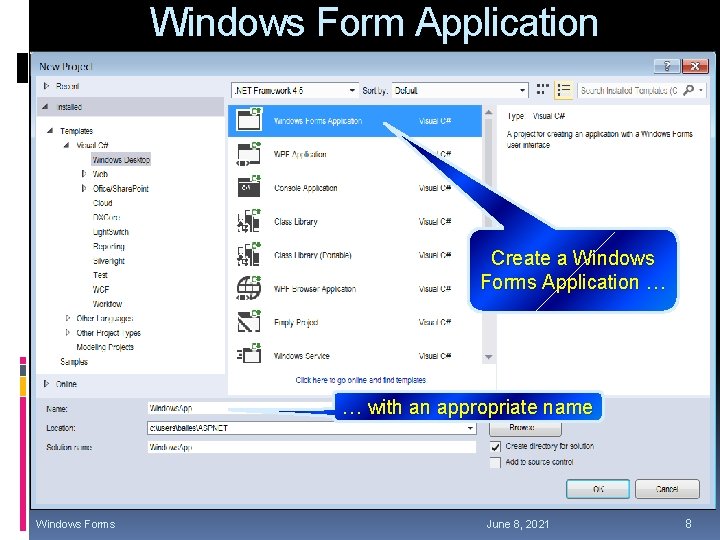This screenshot has height=540, width=720.
Task: Expand the Office/SharePoint tree node
Action: (x=84, y=188)
